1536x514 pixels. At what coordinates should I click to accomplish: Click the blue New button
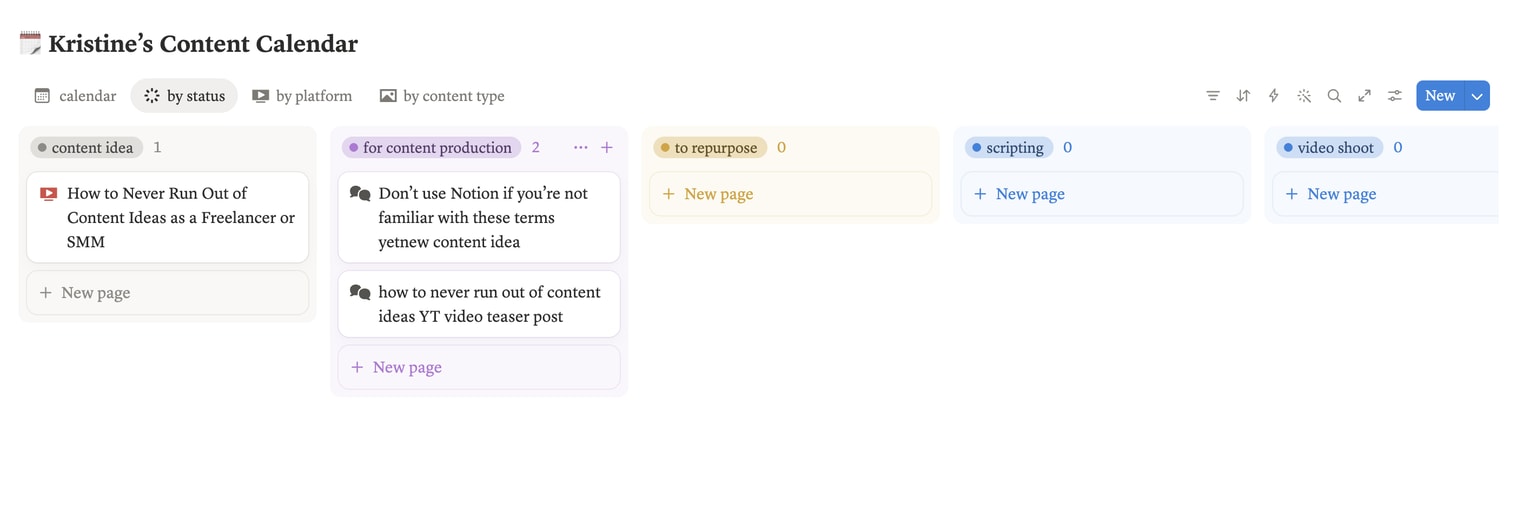pyautogui.click(x=1440, y=96)
